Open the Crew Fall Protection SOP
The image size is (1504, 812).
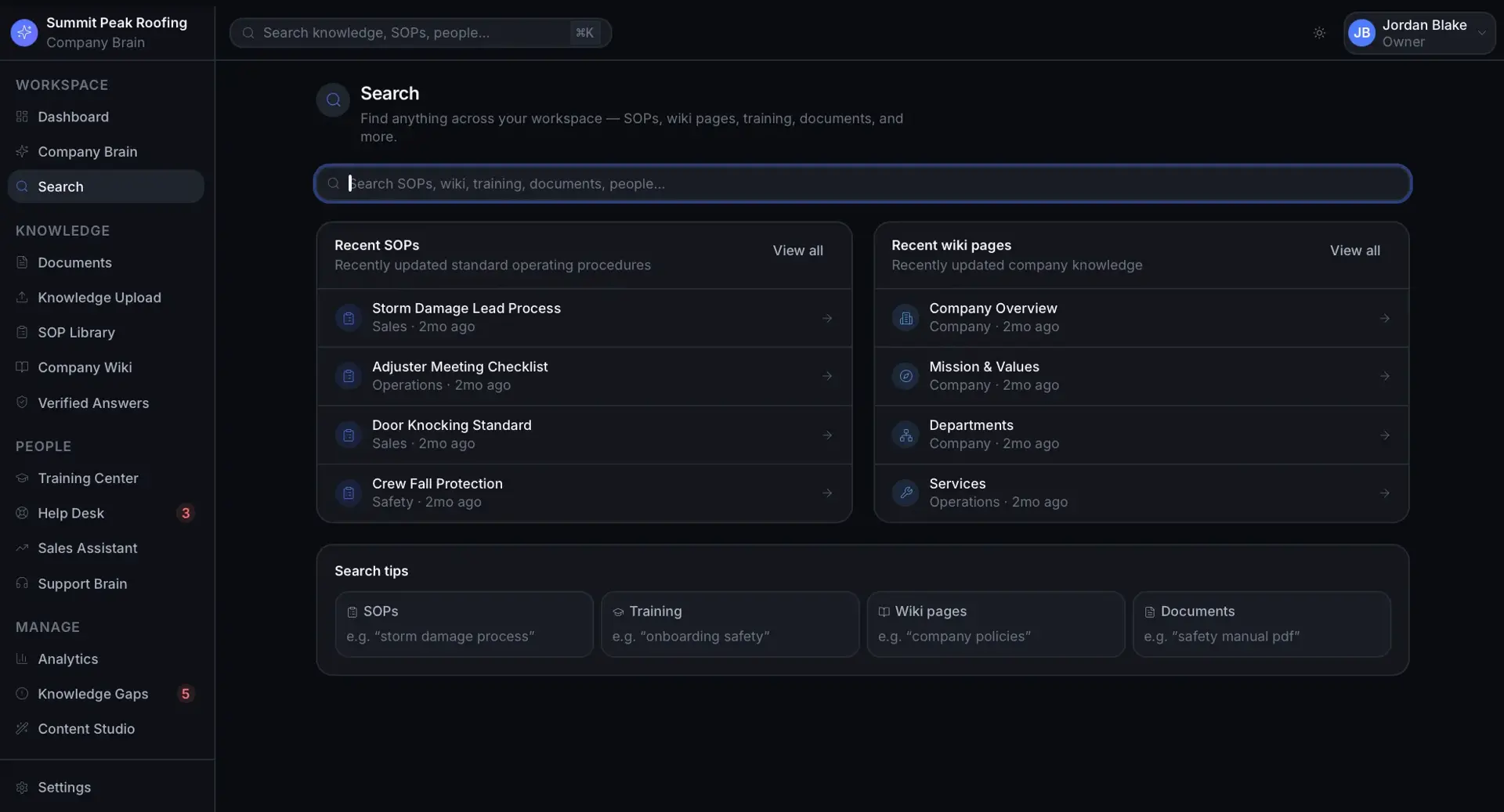[x=584, y=493]
